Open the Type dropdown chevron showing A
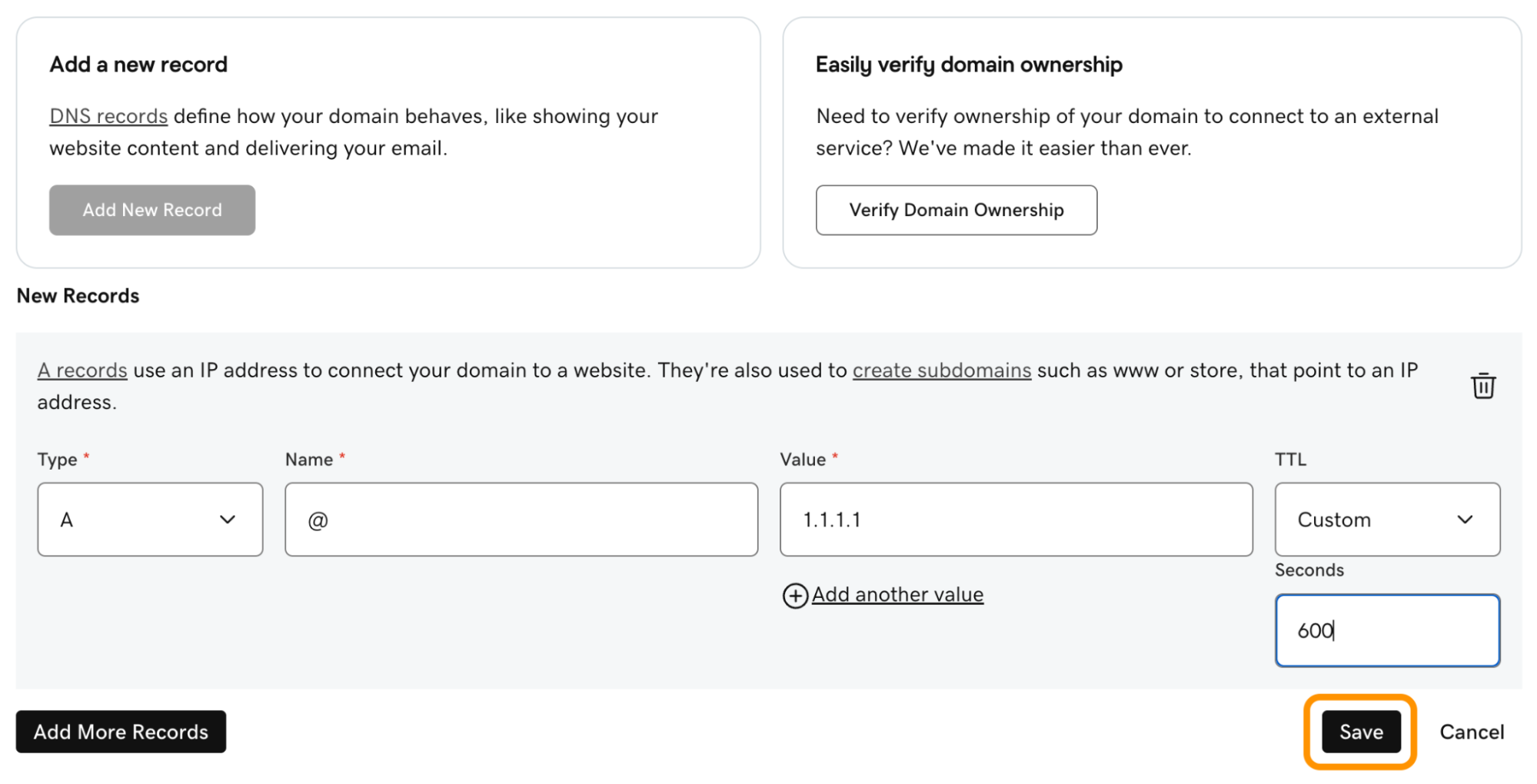Image resolution: width=1537 pixels, height=784 pixels. [x=227, y=520]
